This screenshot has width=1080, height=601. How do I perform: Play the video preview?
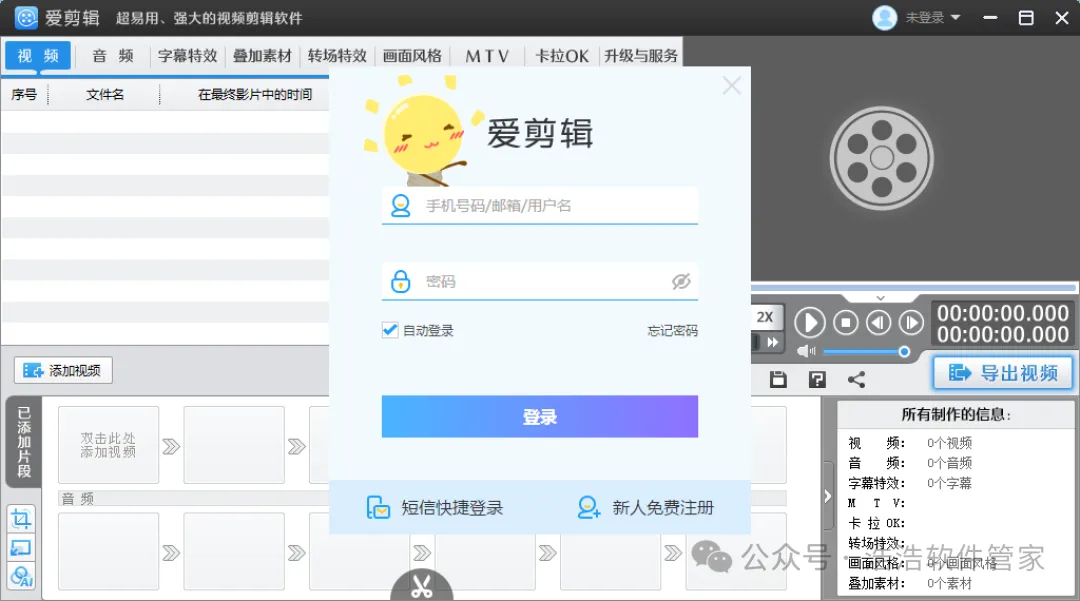point(810,322)
